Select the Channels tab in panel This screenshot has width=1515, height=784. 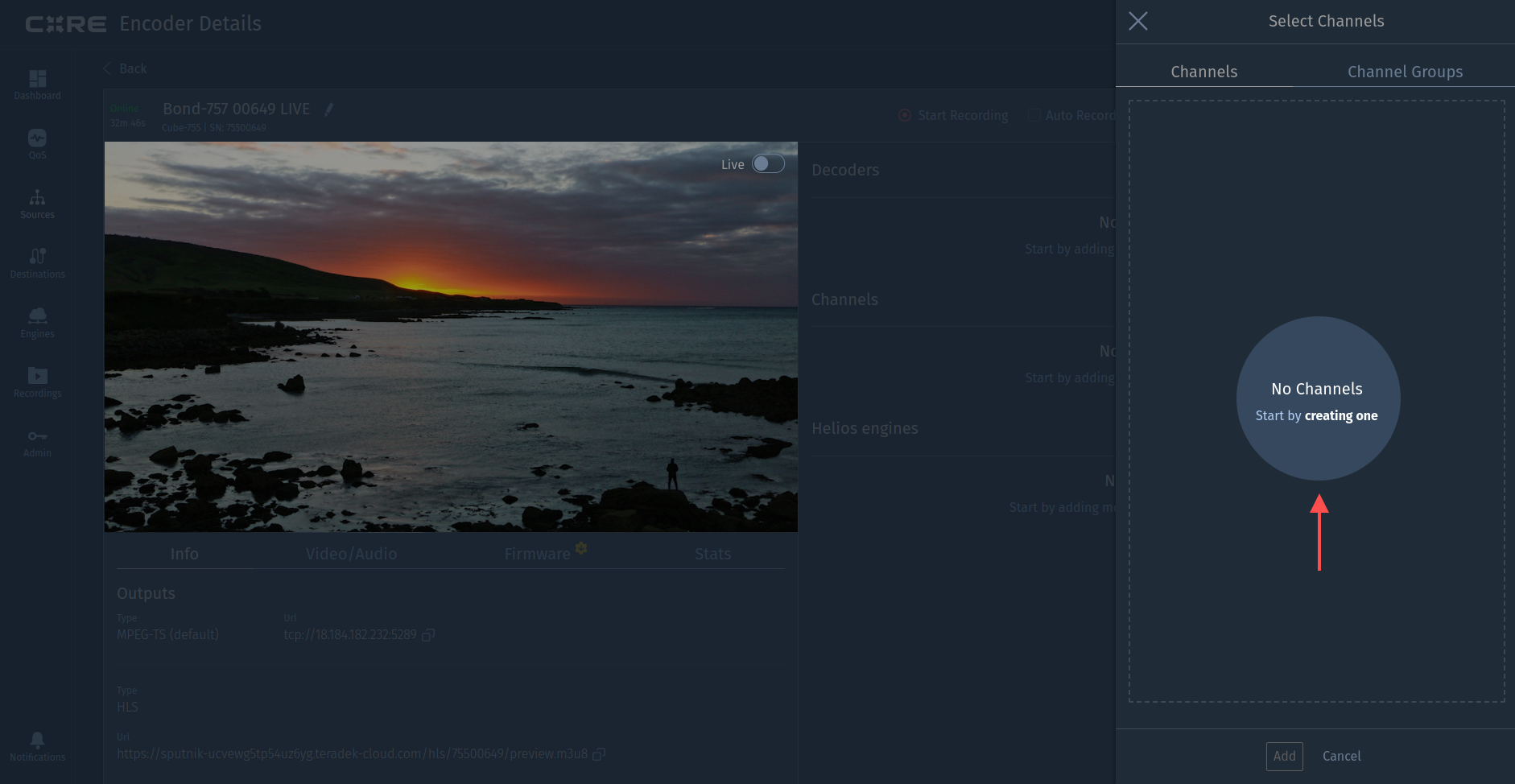click(x=1203, y=72)
